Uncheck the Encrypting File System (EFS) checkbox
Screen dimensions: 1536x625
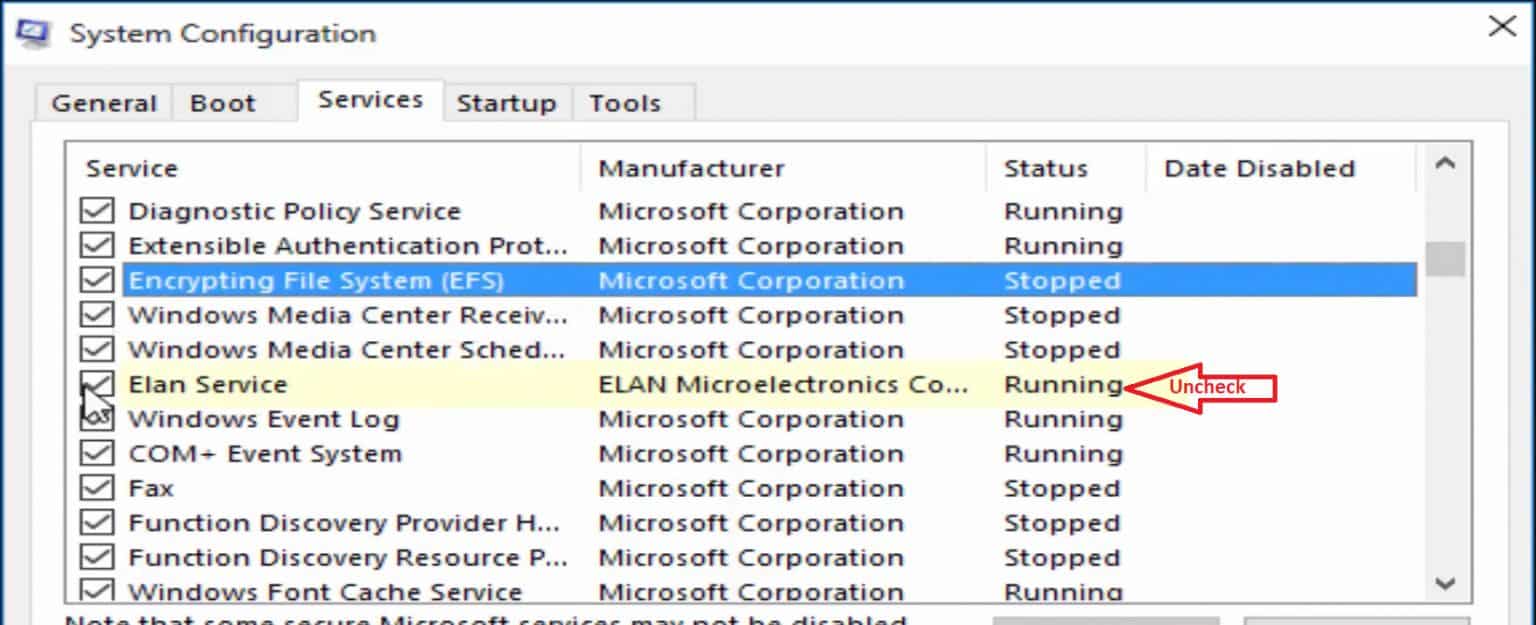click(96, 281)
